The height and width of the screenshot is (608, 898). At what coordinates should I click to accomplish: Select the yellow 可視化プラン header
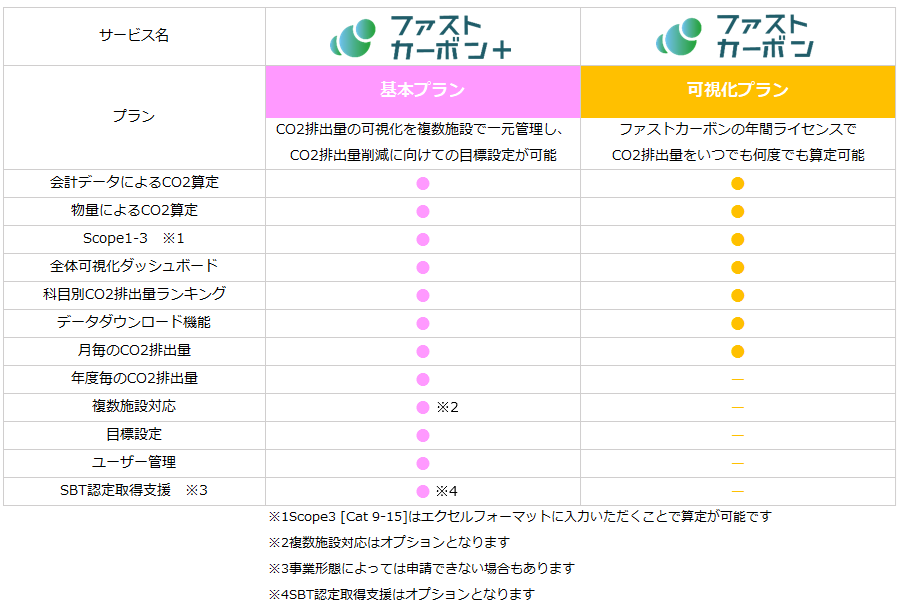tap(738, 90)
